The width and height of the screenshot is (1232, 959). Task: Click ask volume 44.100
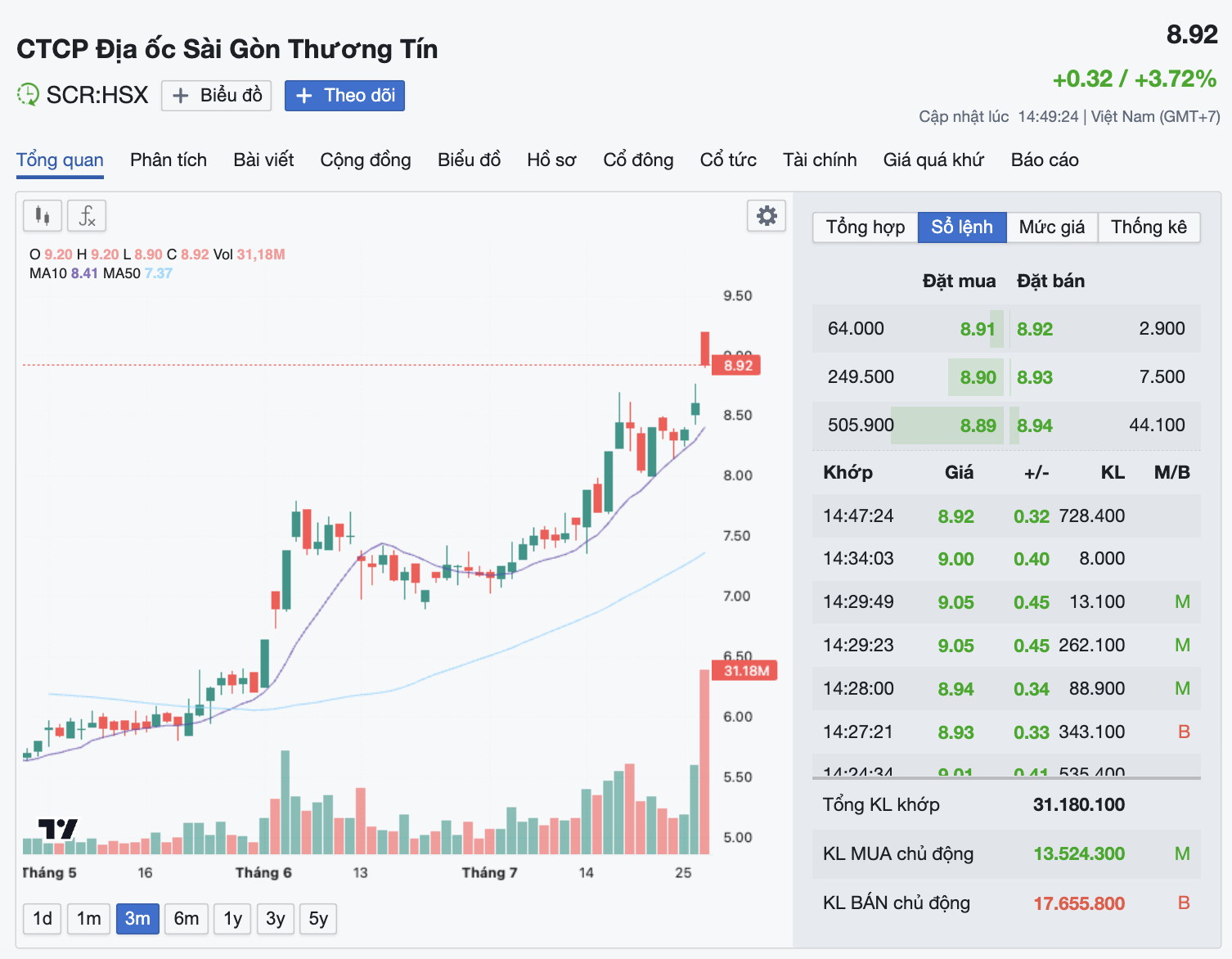[1157, 425]
